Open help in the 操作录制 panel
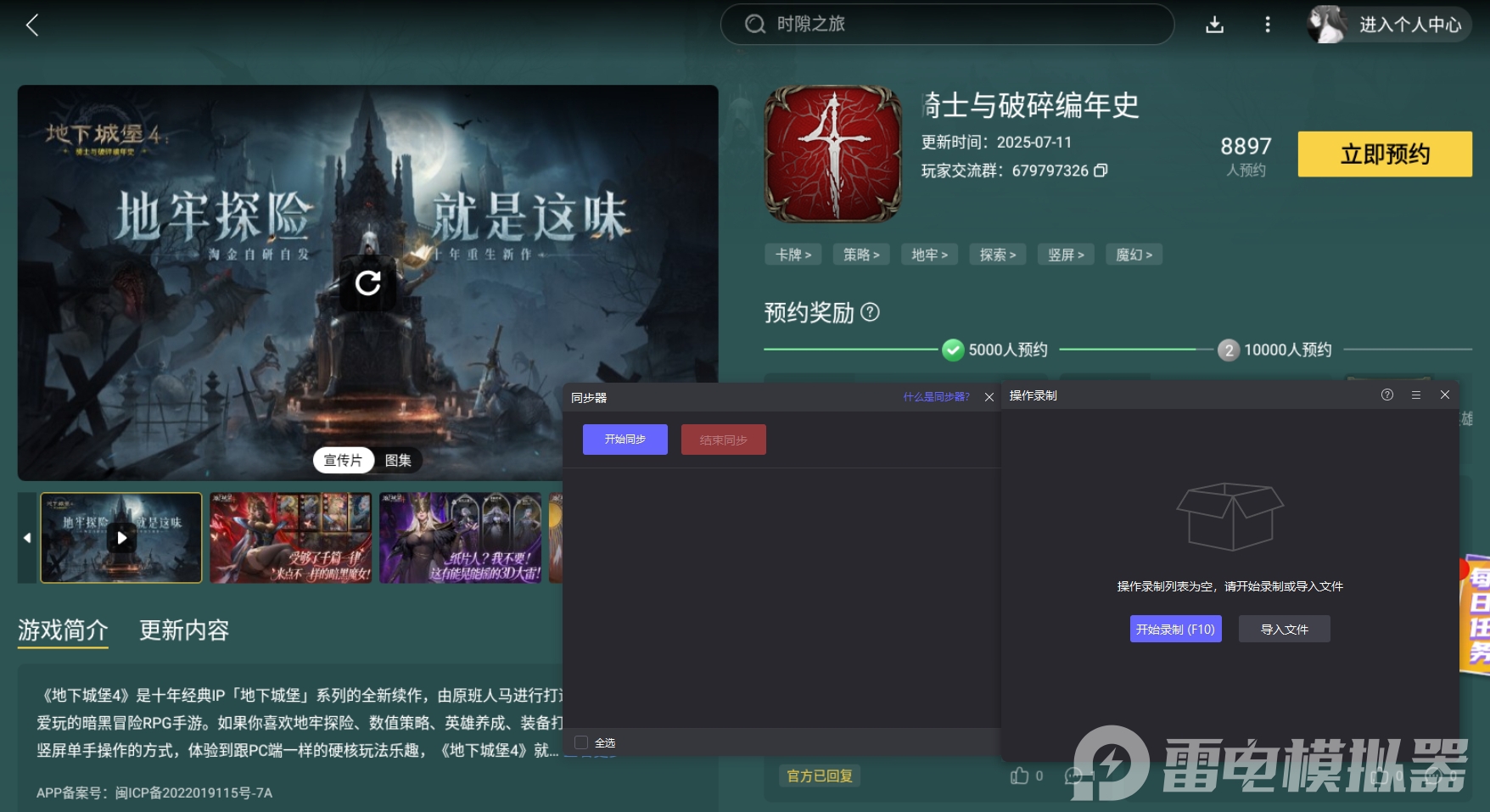 click(1387, 395)
